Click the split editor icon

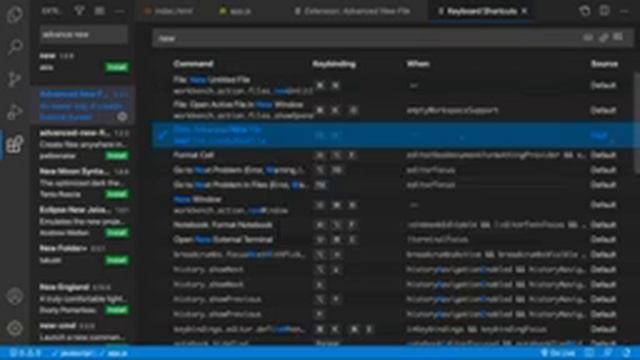604,11
